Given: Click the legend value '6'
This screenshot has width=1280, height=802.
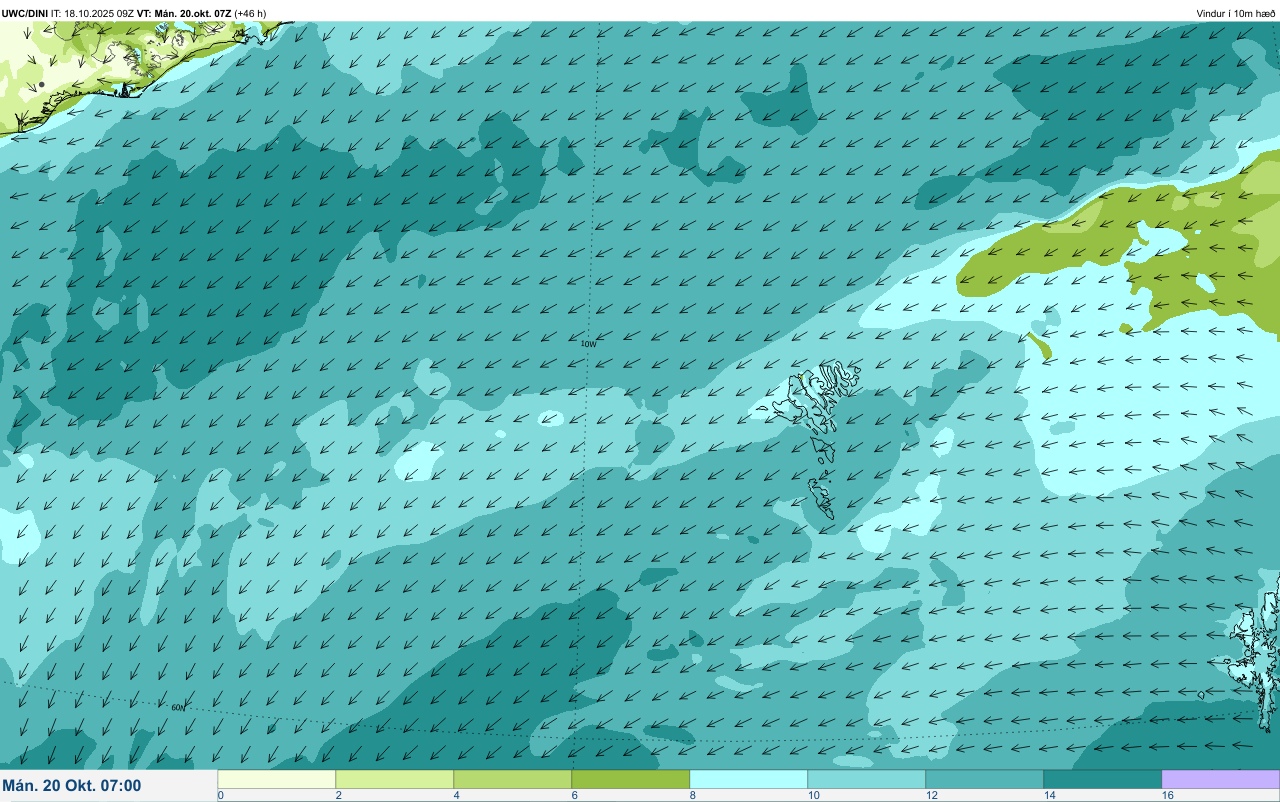Looking at the screenshot, I should [x=574, y=795].
